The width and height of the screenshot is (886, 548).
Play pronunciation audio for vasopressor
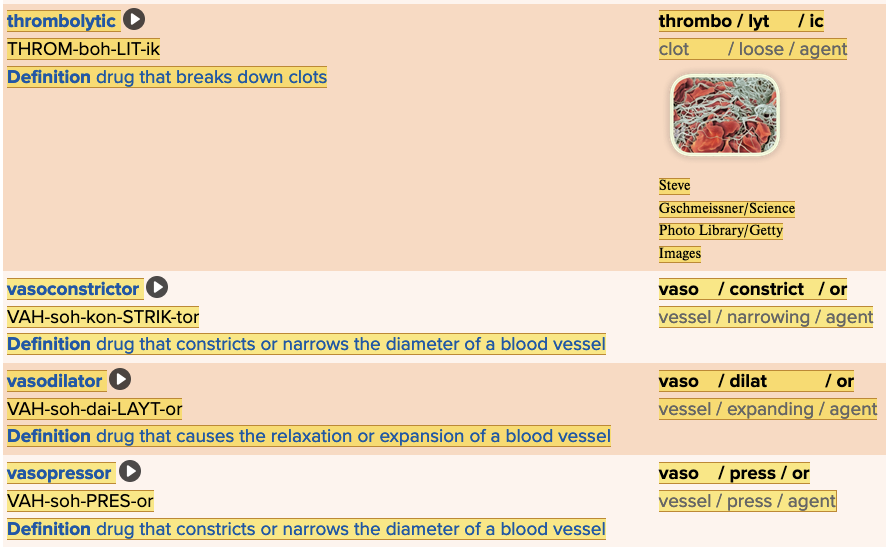pyautogui.click(x=130, y=472)
